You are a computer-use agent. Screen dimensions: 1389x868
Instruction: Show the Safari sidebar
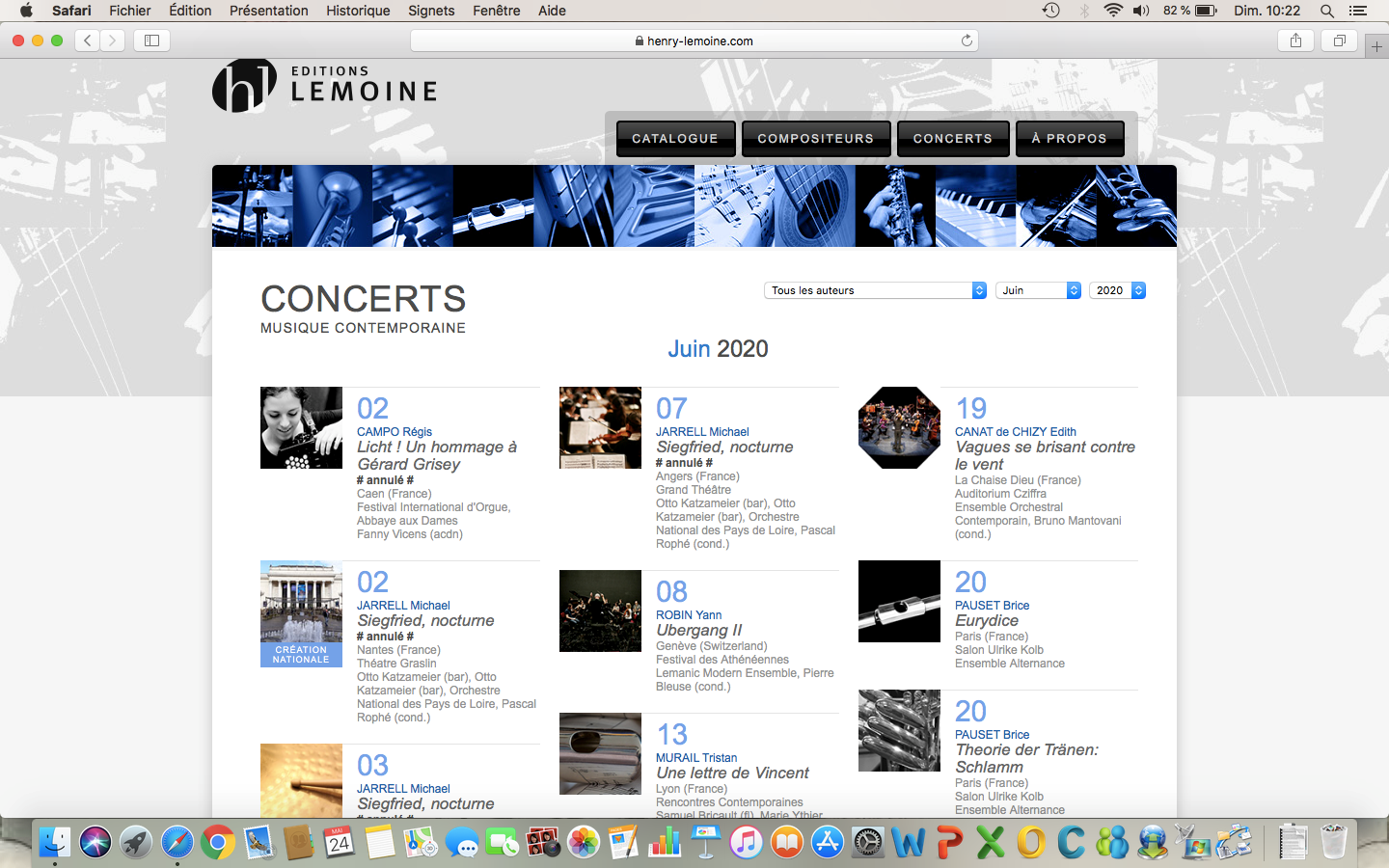151,41
